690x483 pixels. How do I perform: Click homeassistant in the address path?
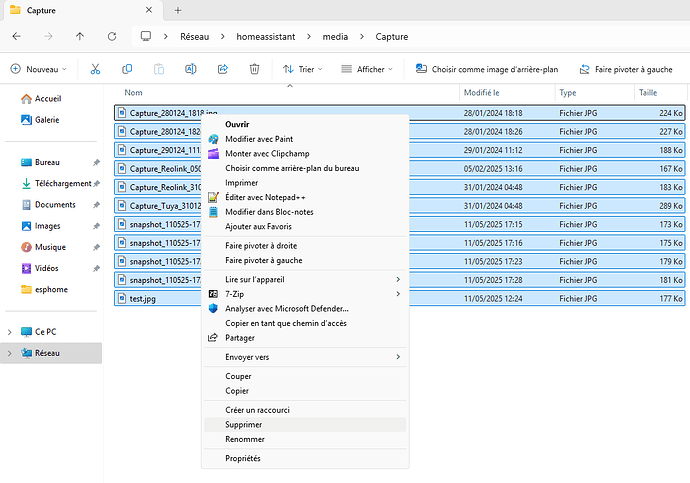pos(266,37)
